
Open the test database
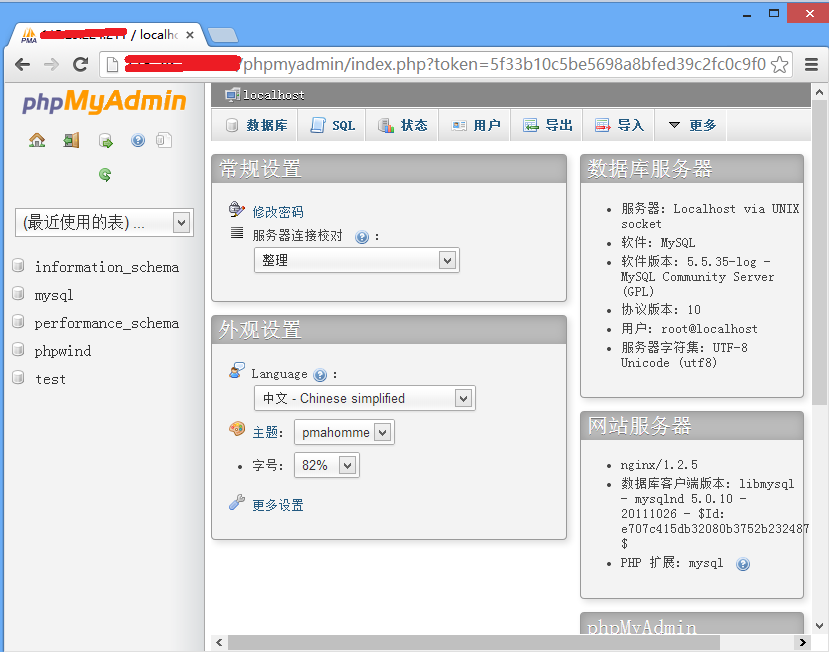pyautogui.click(x=51, y=379)
